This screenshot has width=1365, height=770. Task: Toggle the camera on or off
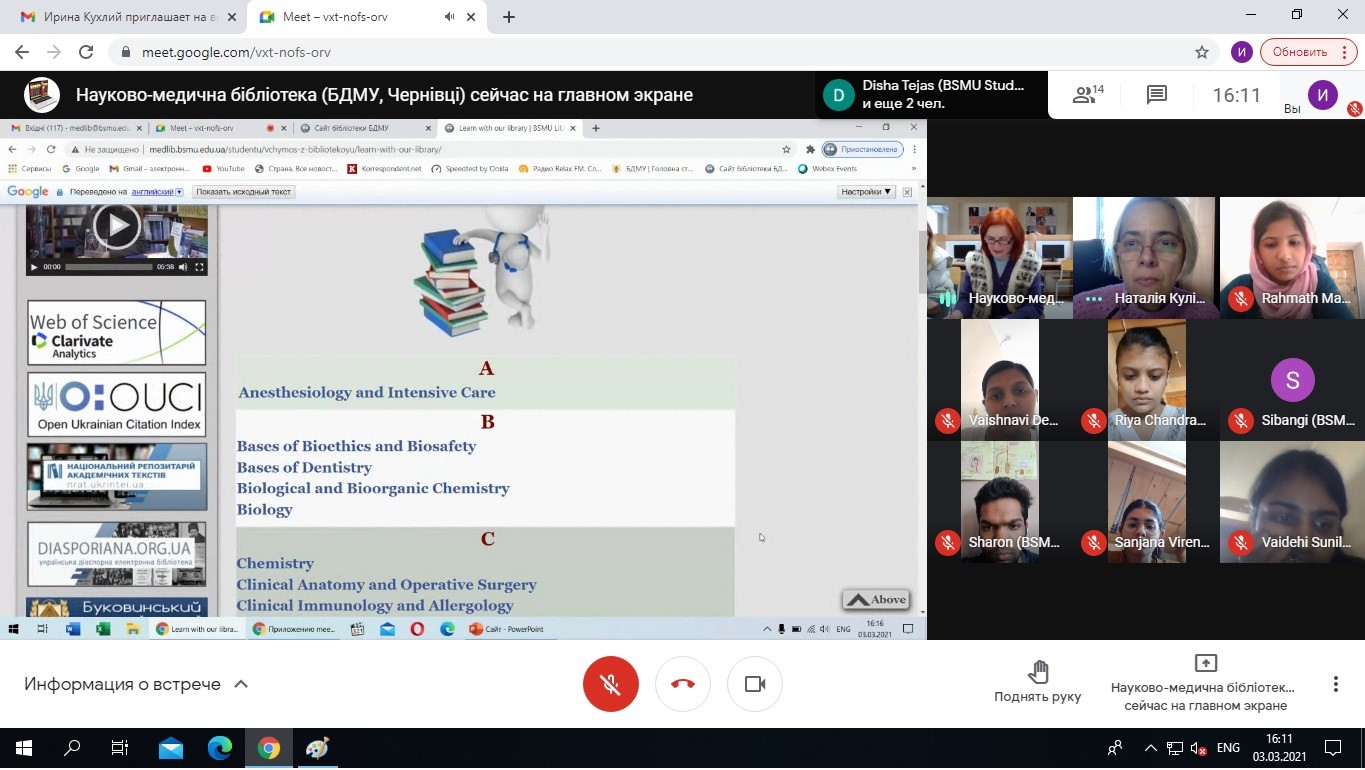(x=755, y=684)
